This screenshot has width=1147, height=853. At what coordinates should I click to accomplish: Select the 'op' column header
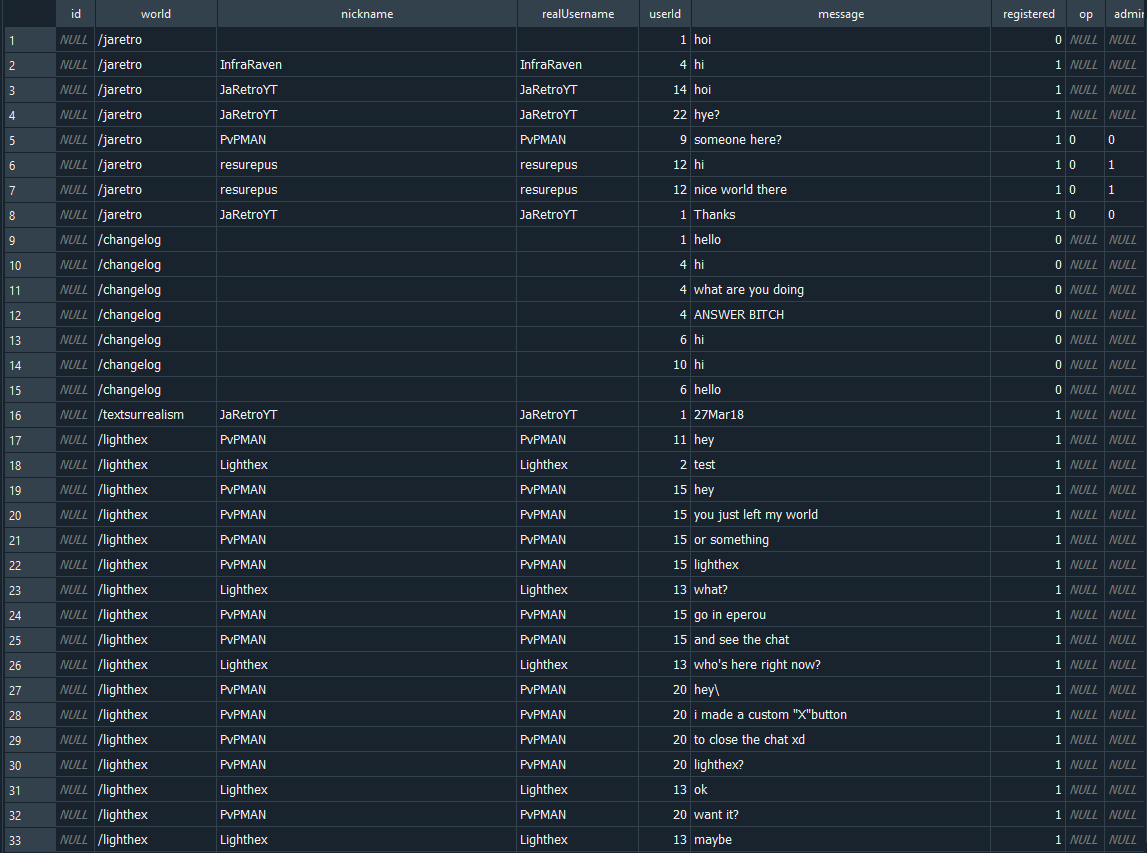1085,14
